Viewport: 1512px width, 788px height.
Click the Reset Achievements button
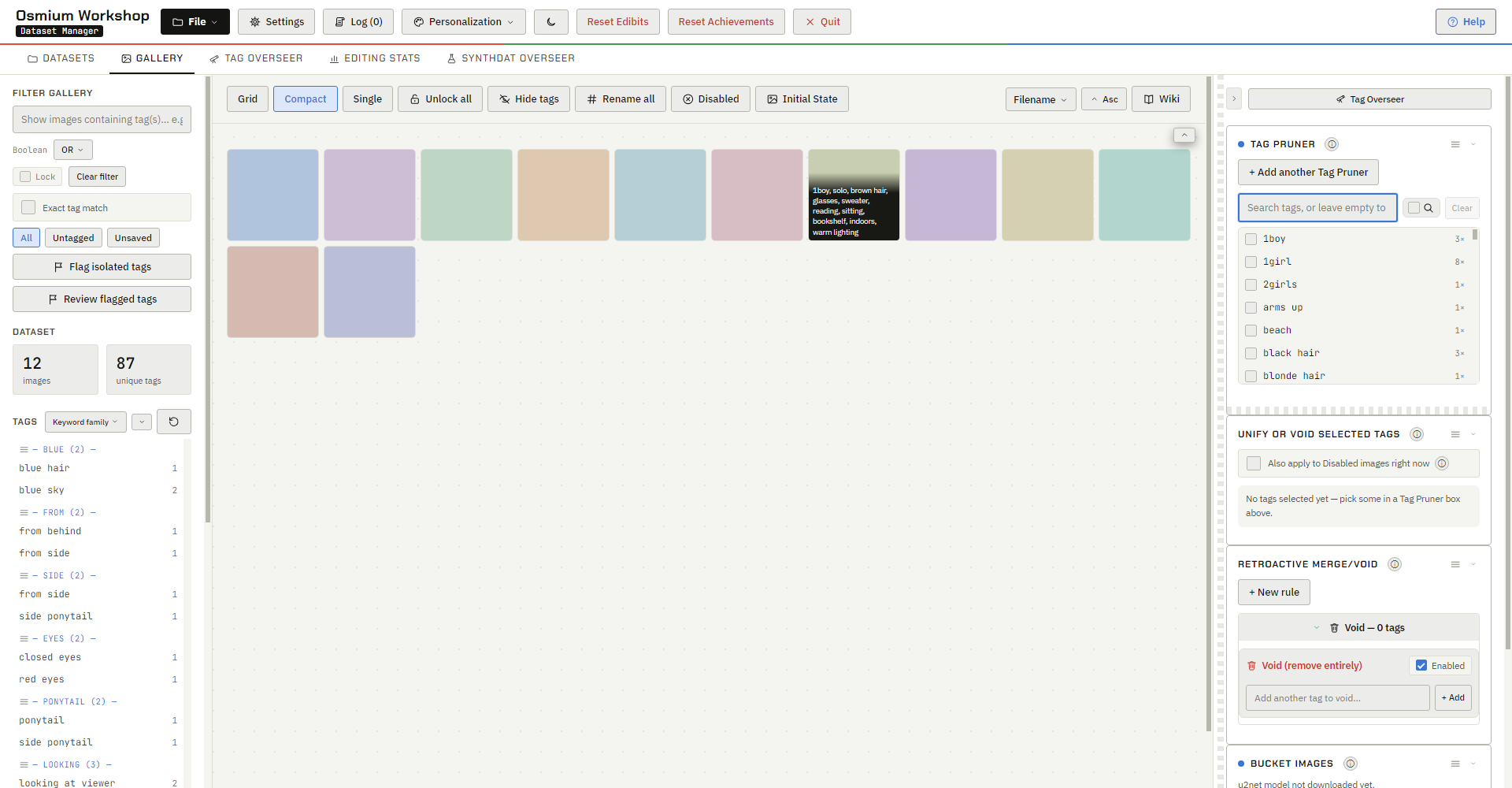[x=726, y=22]
